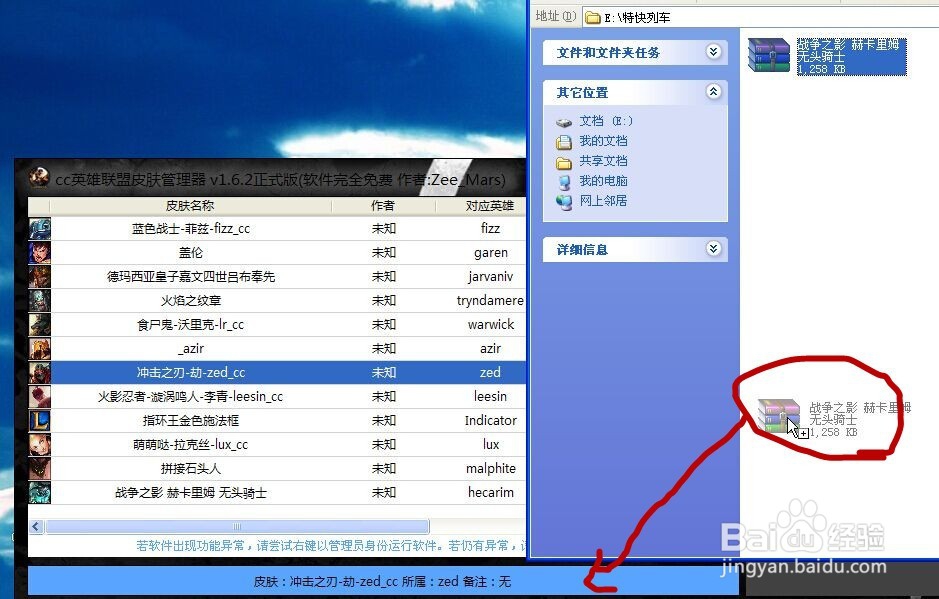The image size is (939, 599).
Task: Click the horizontal scrollbar thumb in skin list
Action: pos(237,527)
